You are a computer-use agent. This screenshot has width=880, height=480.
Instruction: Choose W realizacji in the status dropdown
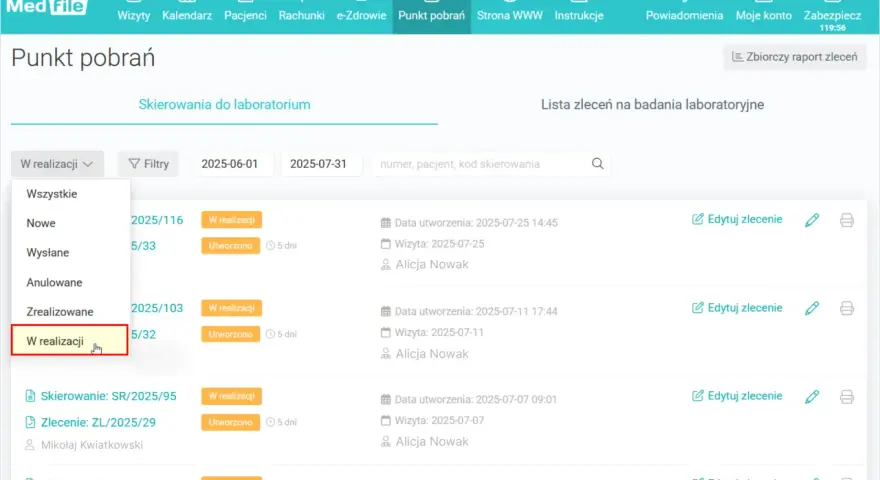70,341
